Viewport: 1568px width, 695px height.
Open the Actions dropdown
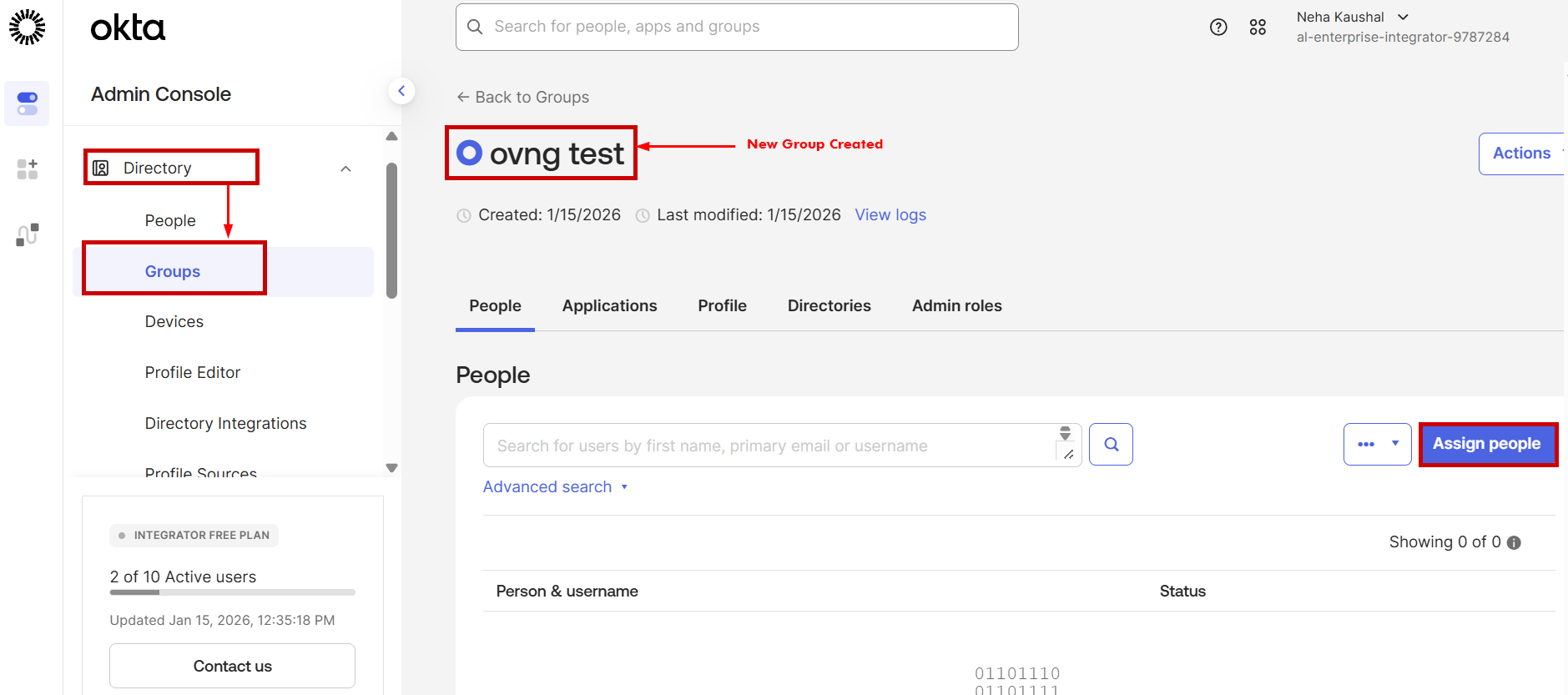(x=1522, y=153)
